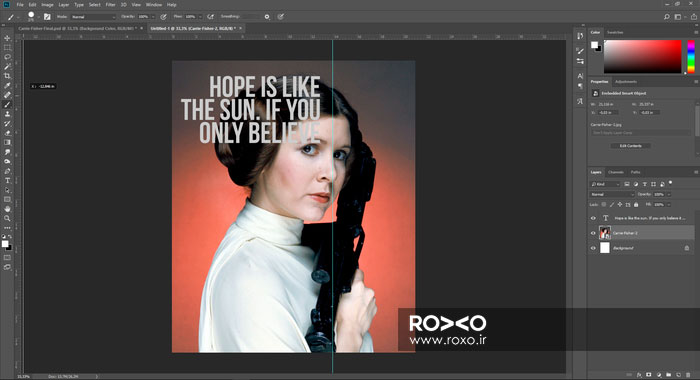Open the workspace switcher dropdown at top right
700x380 pixels.
[679, 17]
